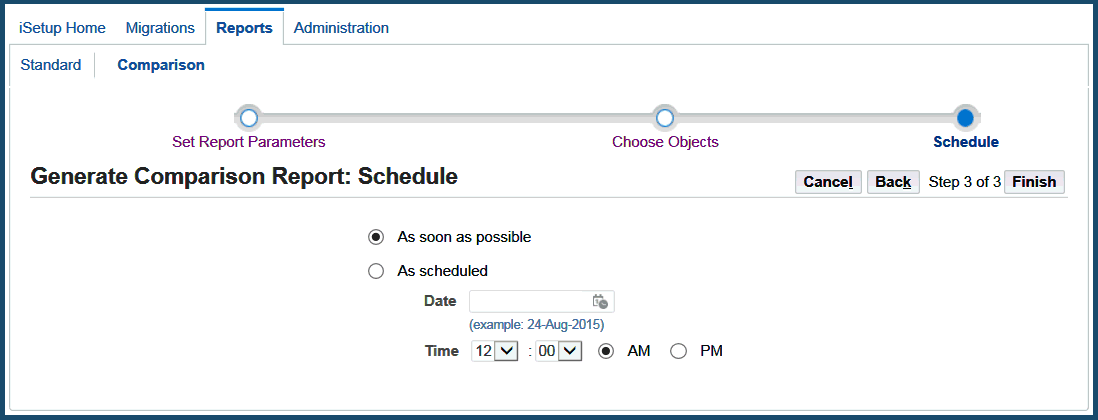Select the Reports tab

click(x=244, y=28)
